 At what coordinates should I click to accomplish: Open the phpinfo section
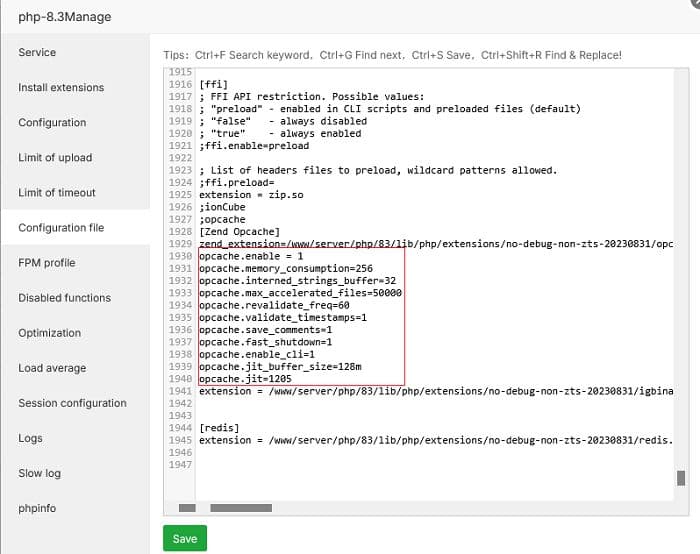[x=37, y=508]
